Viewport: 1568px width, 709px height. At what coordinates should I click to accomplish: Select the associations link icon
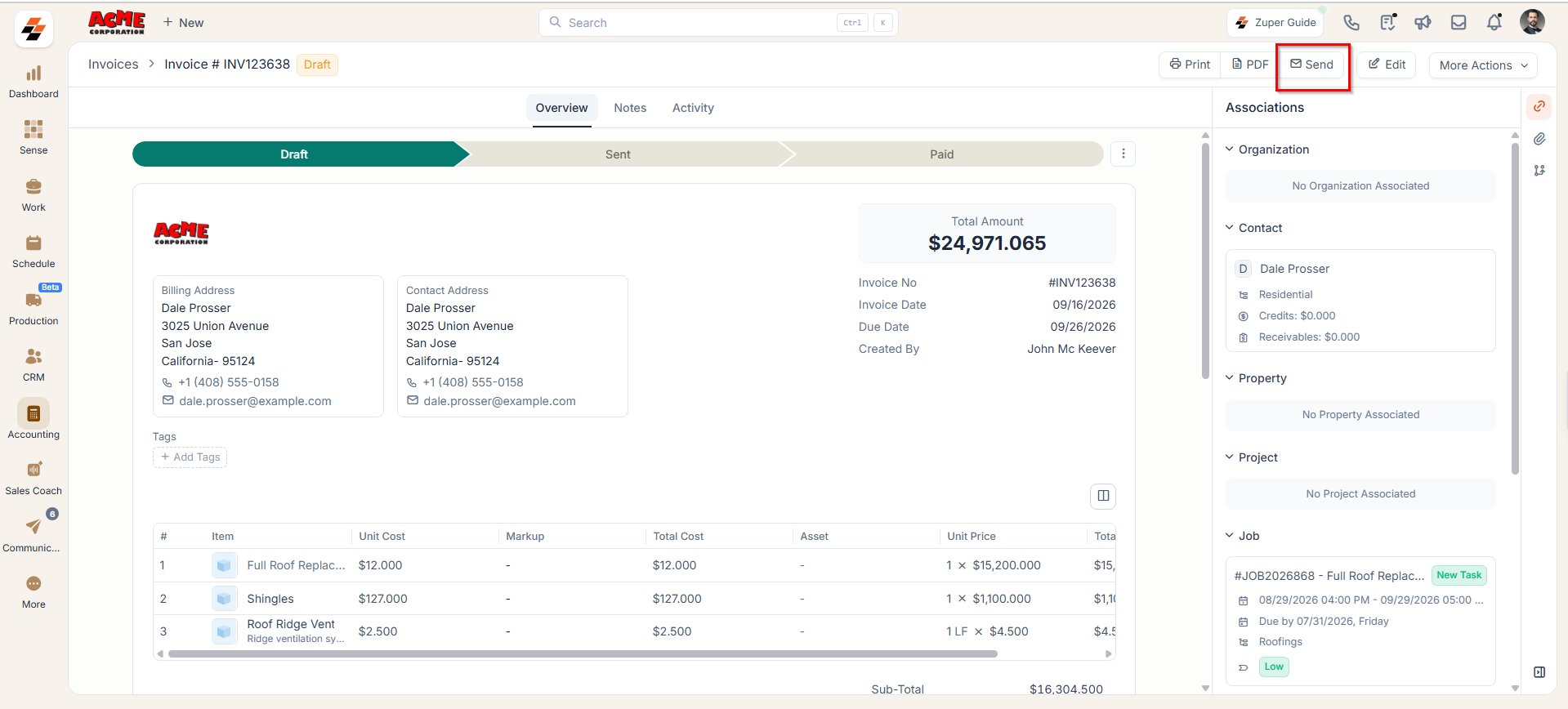click(x=1539, y=106)
